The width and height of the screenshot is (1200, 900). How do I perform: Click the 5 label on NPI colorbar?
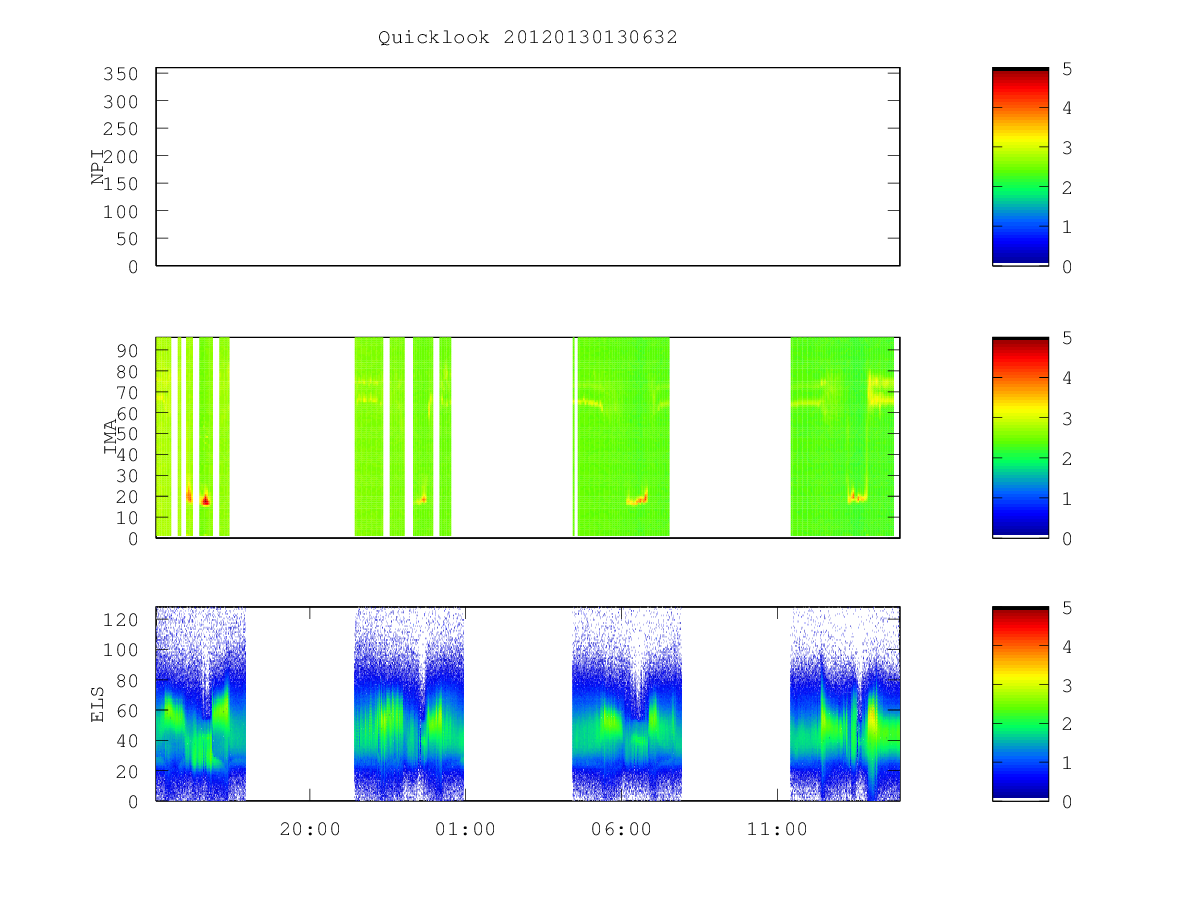click(x=1067, y=68)
